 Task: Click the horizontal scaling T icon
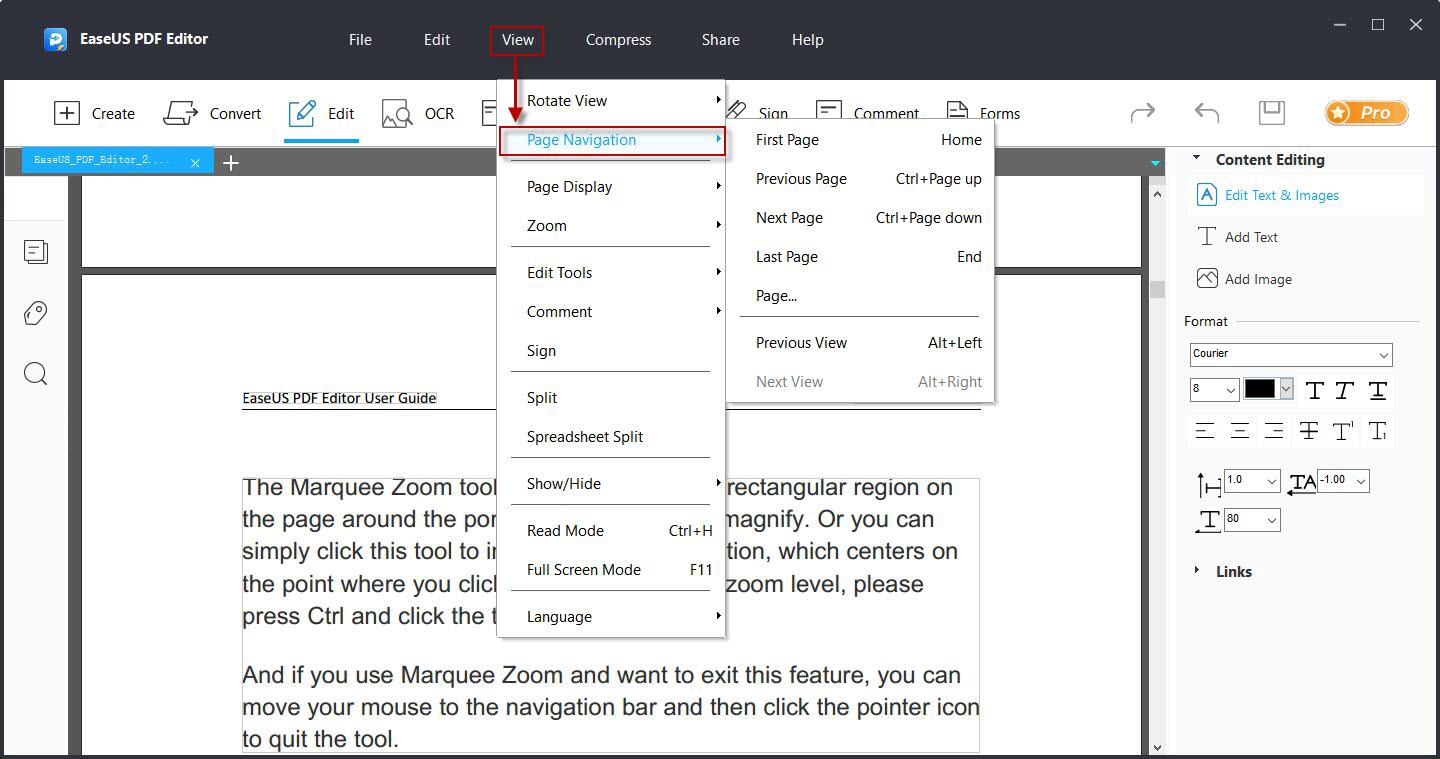(x=1209, y=521)
